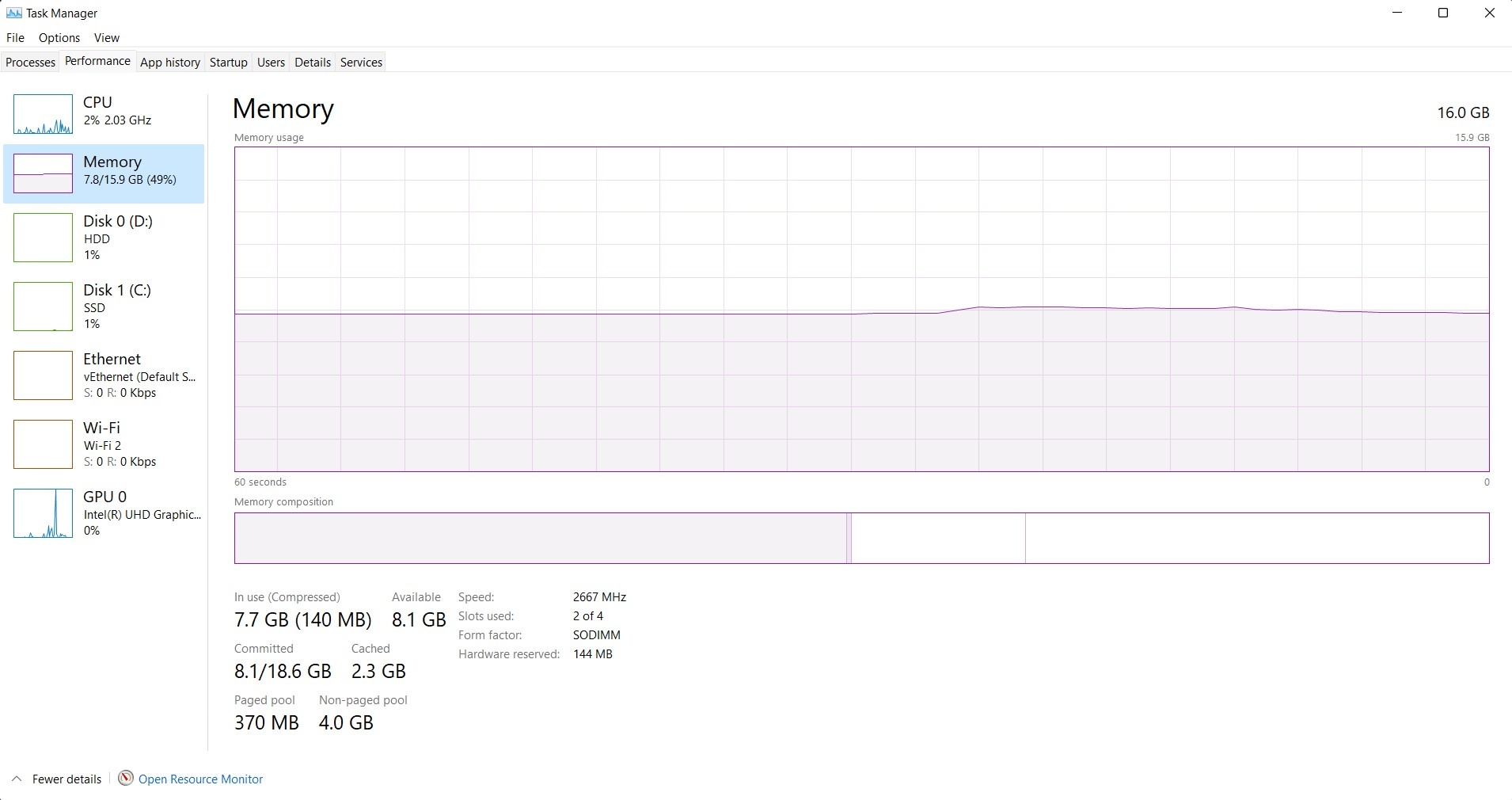Open the View menu
The height and width of the screenshot is (800, 1512).
pyautogui.click(x=106, y=37)
